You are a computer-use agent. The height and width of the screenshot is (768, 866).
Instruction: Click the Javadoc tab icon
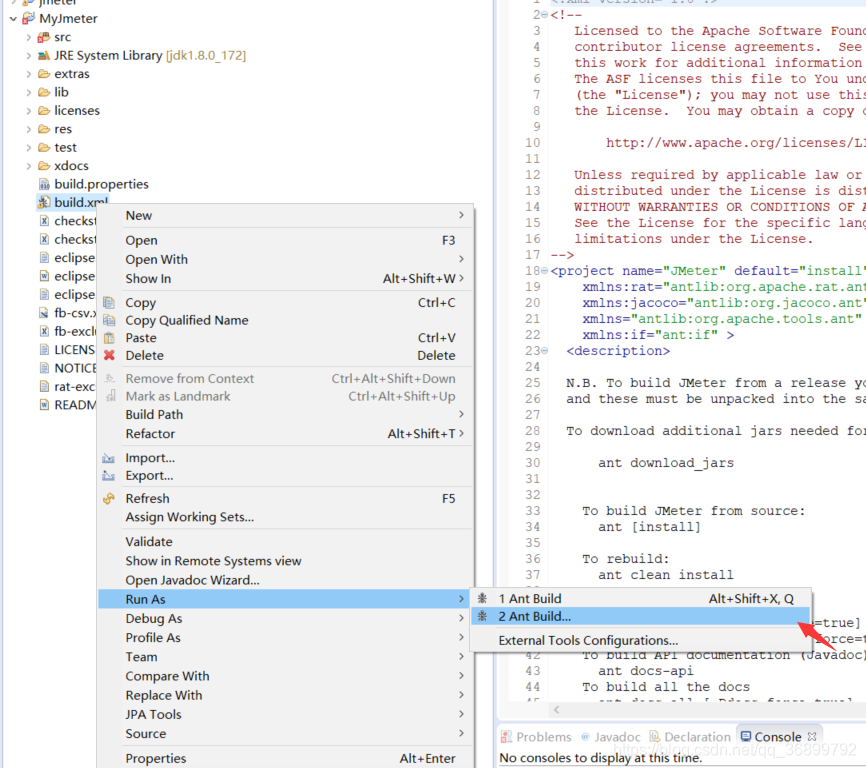585,737
